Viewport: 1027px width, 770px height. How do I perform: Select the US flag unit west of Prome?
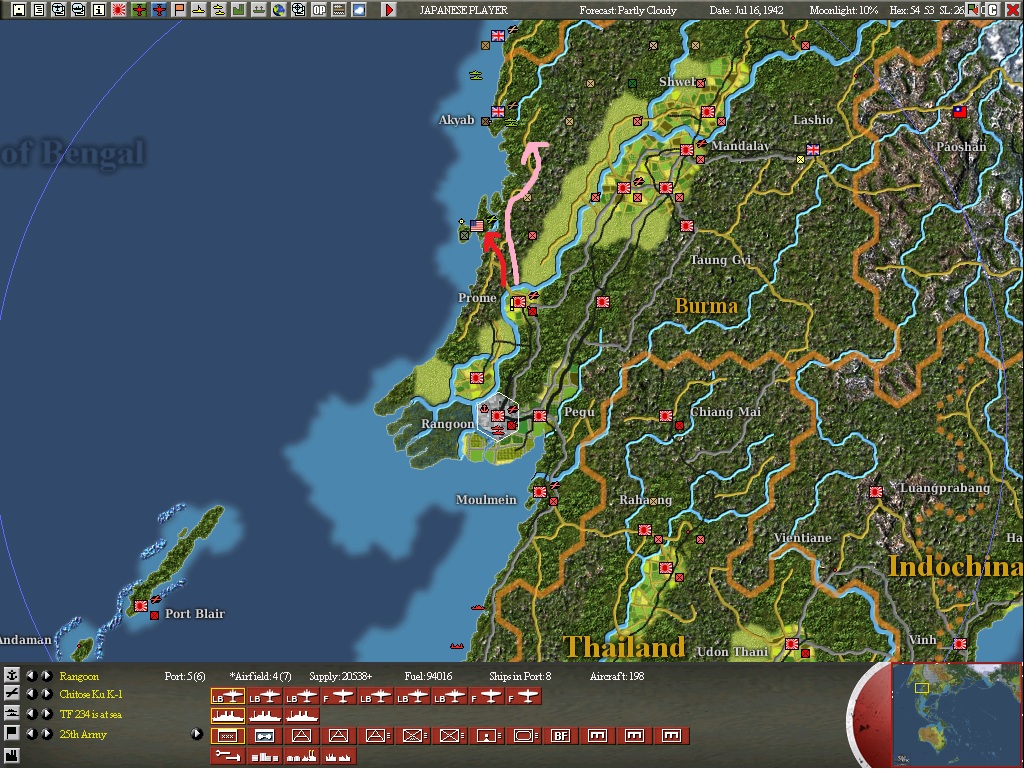pos(477,226)
